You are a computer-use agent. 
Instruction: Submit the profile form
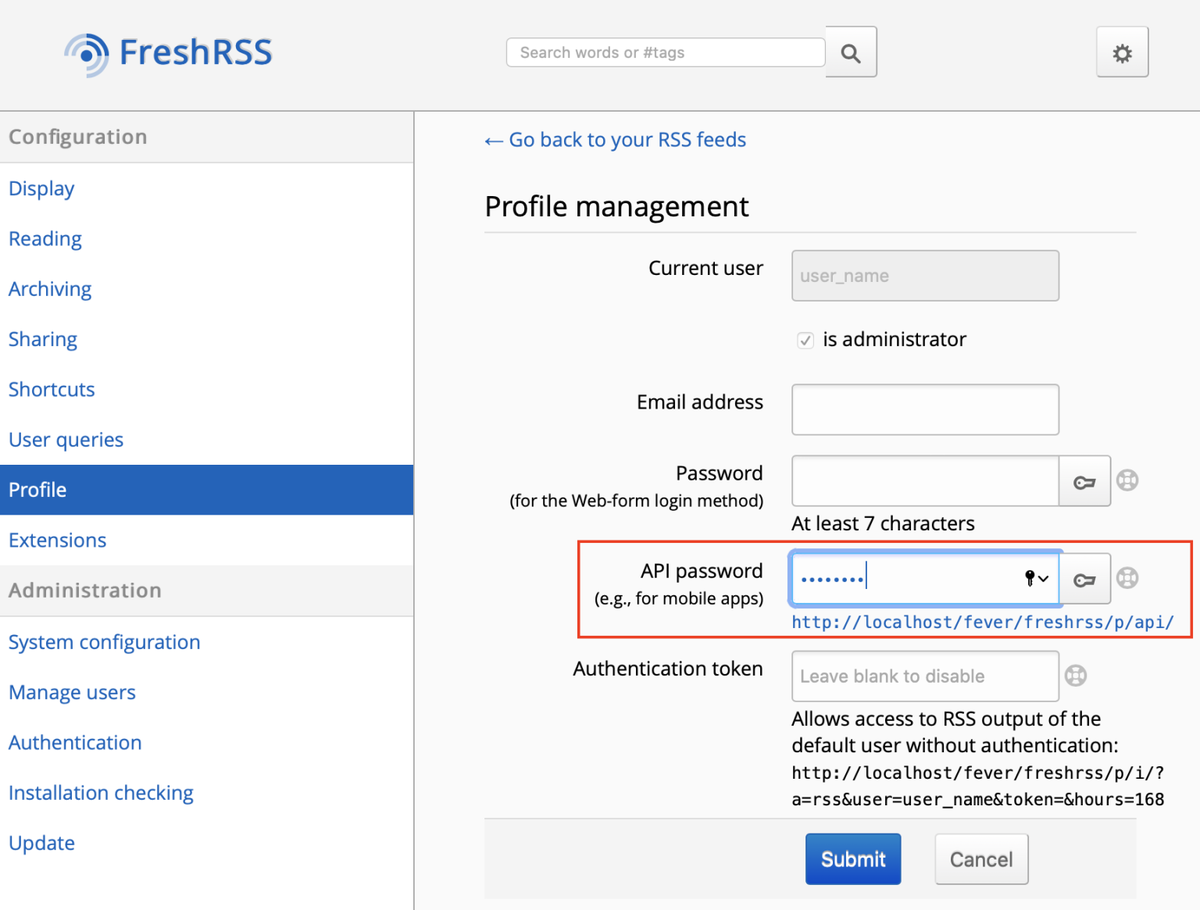853,859
